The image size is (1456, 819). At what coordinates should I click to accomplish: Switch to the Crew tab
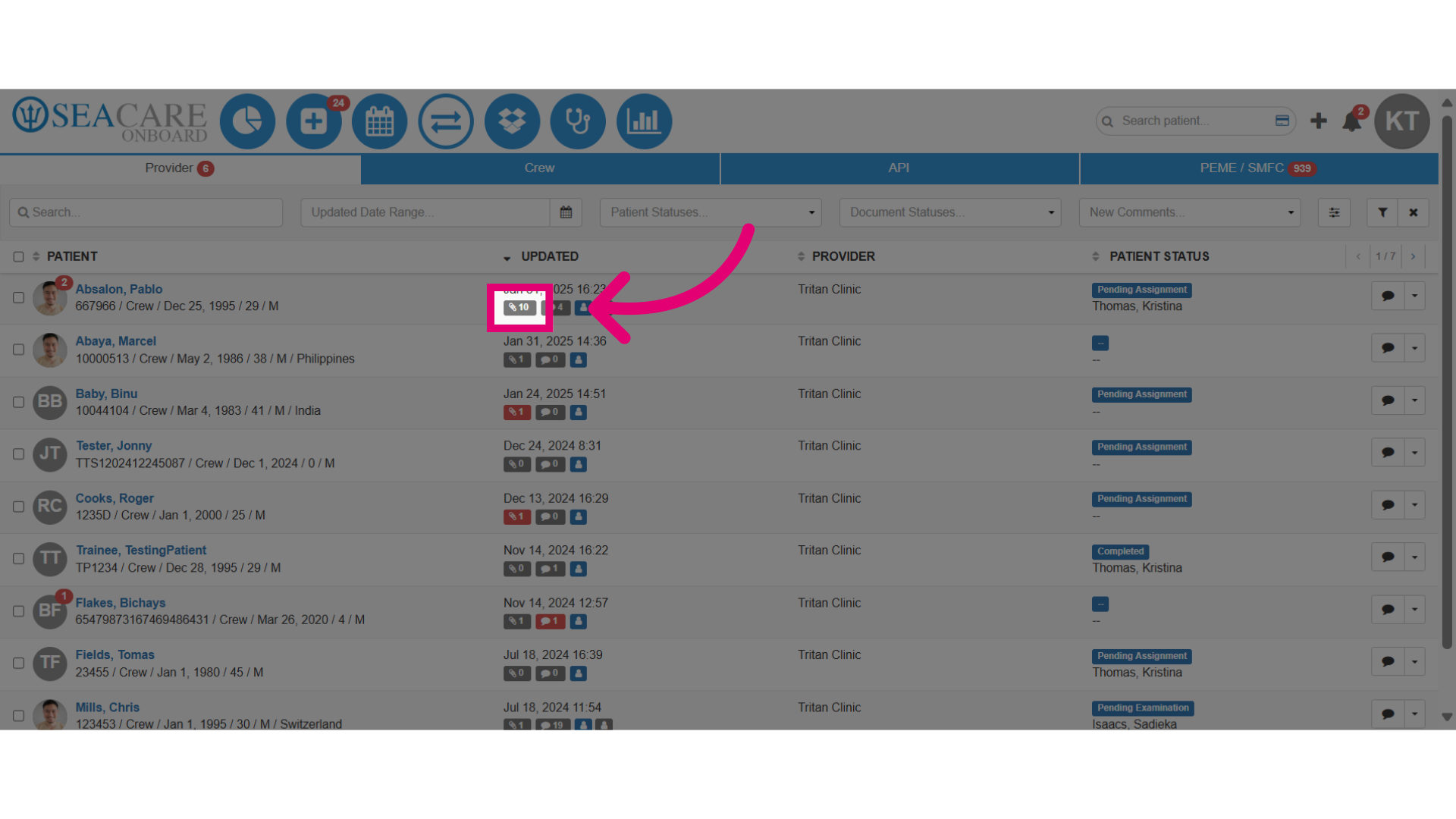click(540, 168)
